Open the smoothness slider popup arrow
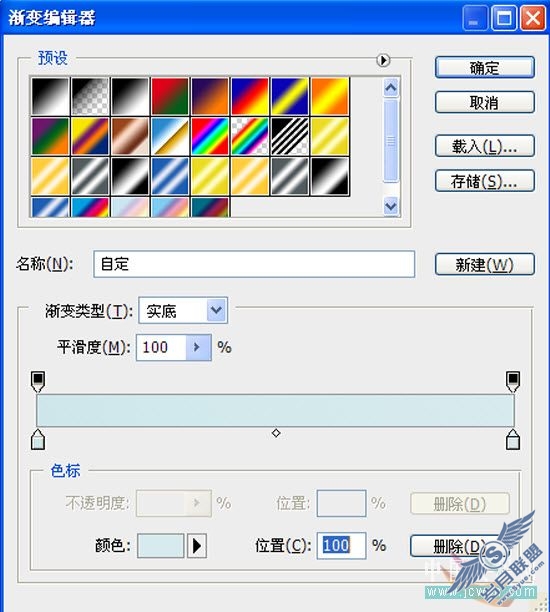The image size is (550, 612). tap(198, 347)
